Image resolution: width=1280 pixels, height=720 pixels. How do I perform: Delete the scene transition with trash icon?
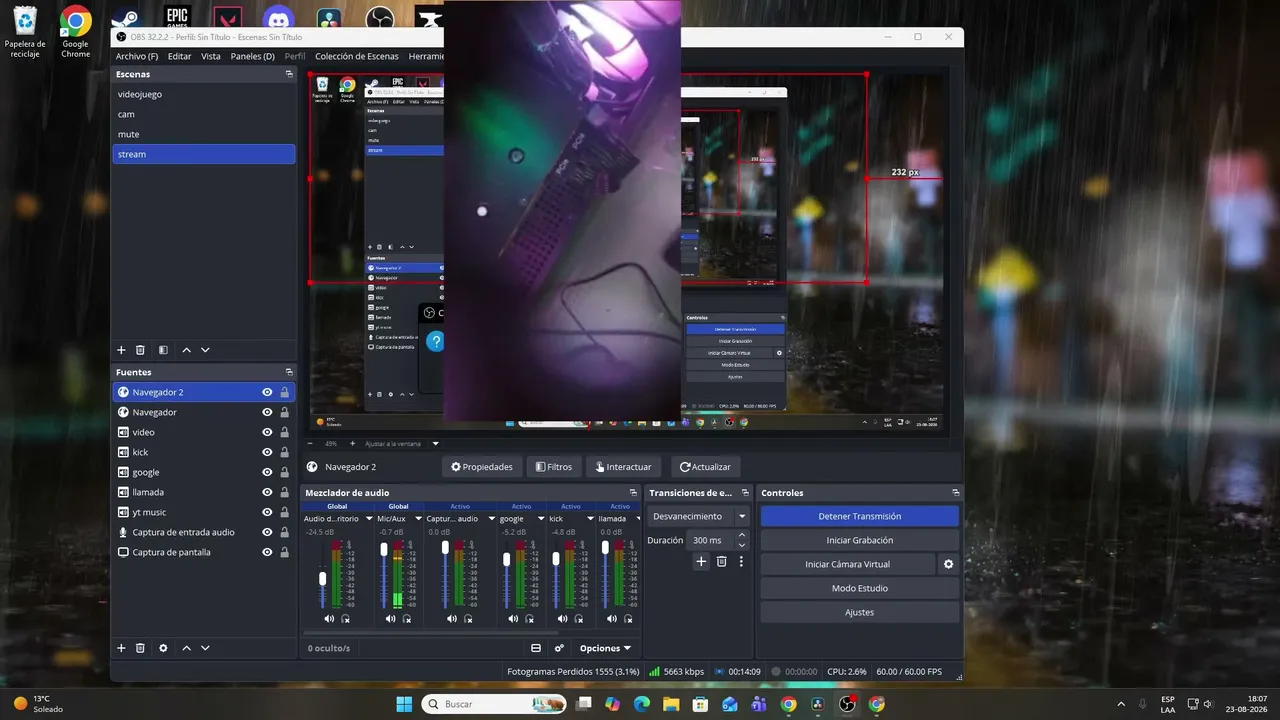(721, 562)
